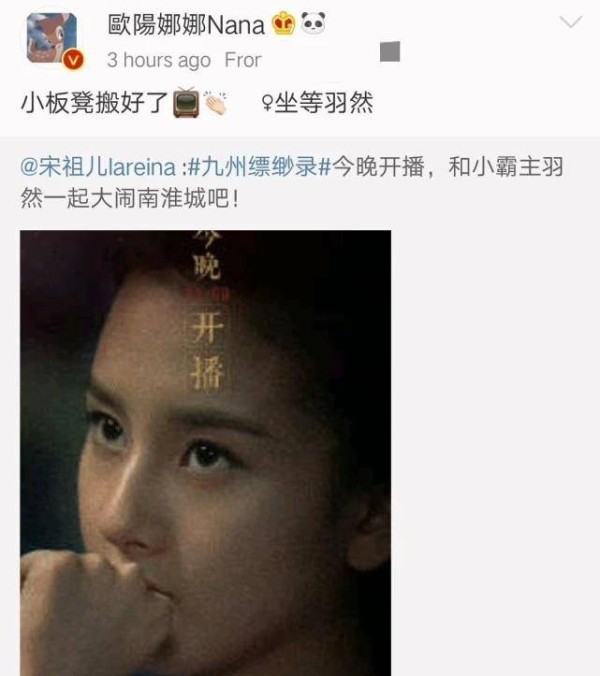Screen dimensions: 600x676
Task: Click the clapping hands emoji
Action: tap(215, 103)
